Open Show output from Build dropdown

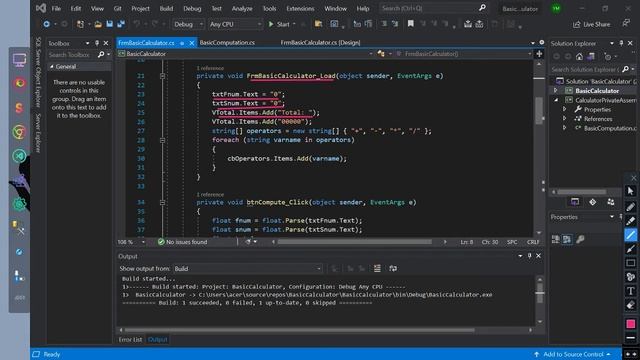[247, 269]
